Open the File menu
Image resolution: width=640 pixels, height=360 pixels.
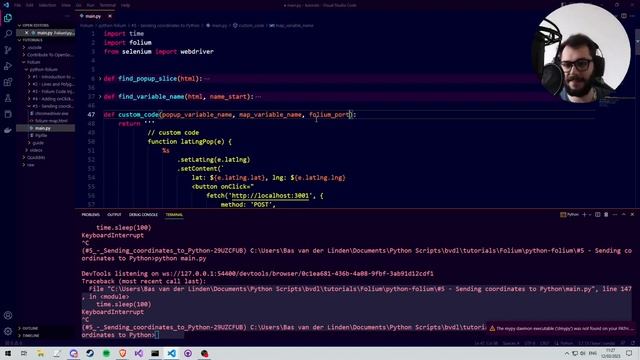[18, 5]
